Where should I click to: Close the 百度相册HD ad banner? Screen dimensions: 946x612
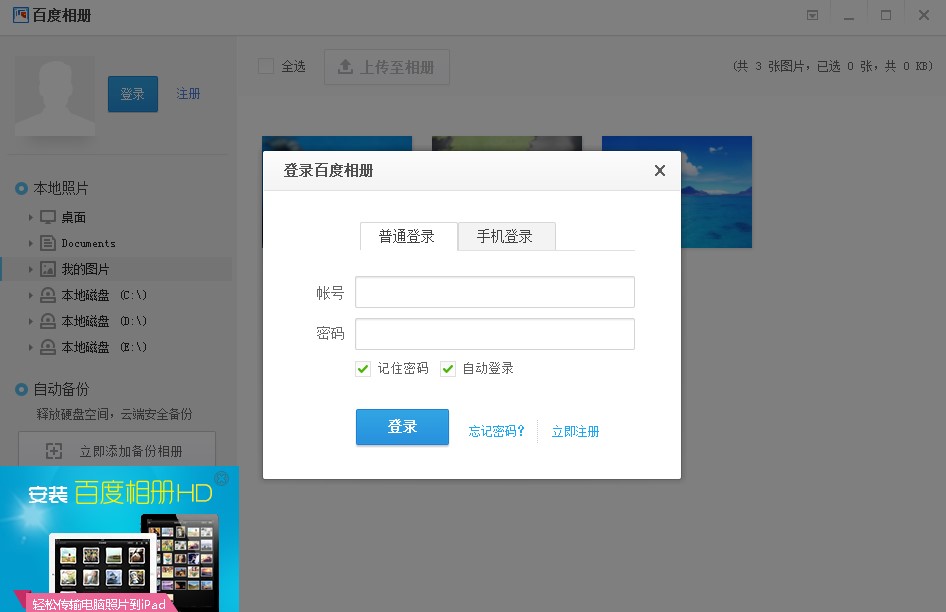click(222, 479)
